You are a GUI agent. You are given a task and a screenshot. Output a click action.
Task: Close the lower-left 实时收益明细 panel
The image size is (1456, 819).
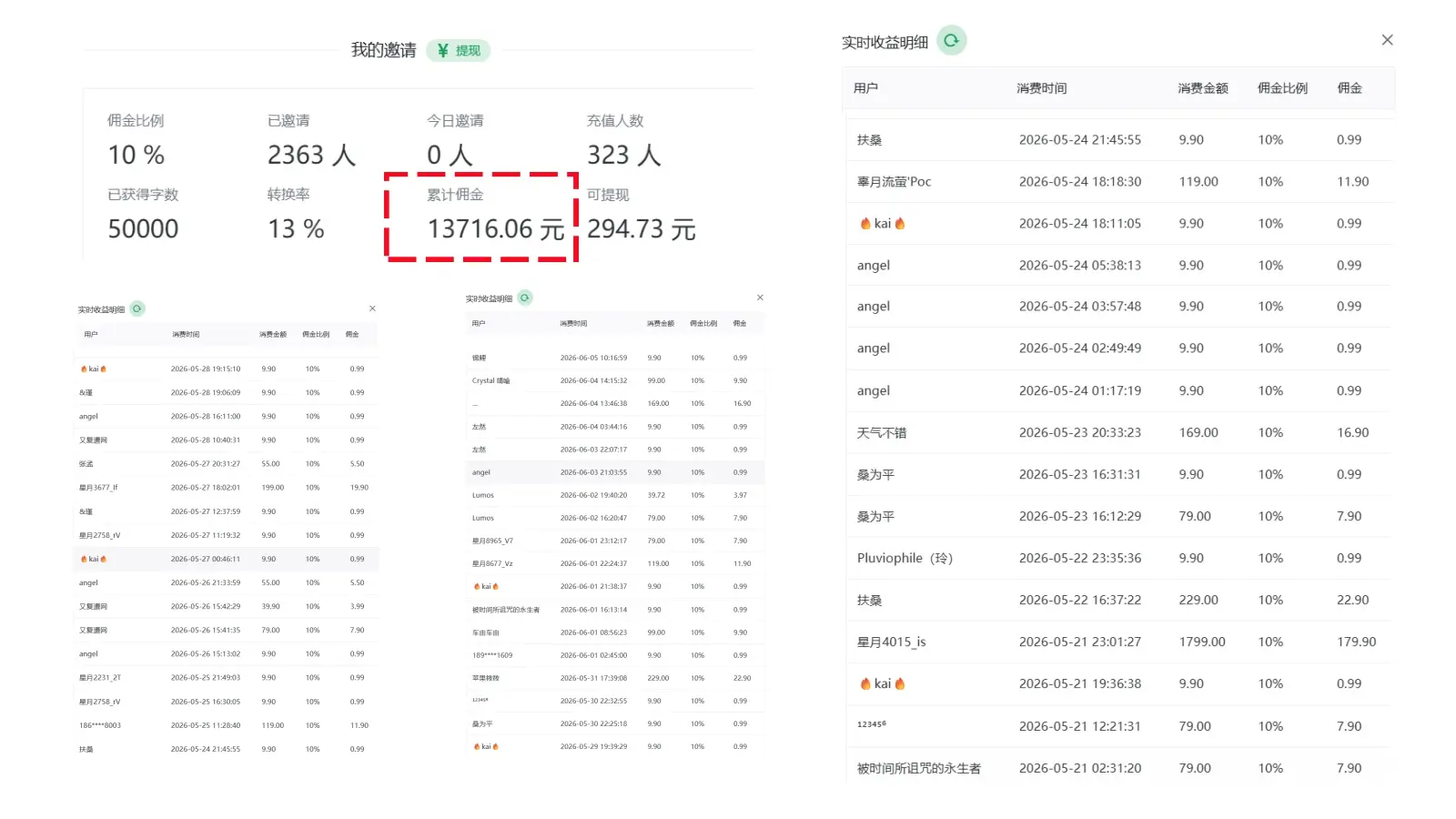(372, 308)
